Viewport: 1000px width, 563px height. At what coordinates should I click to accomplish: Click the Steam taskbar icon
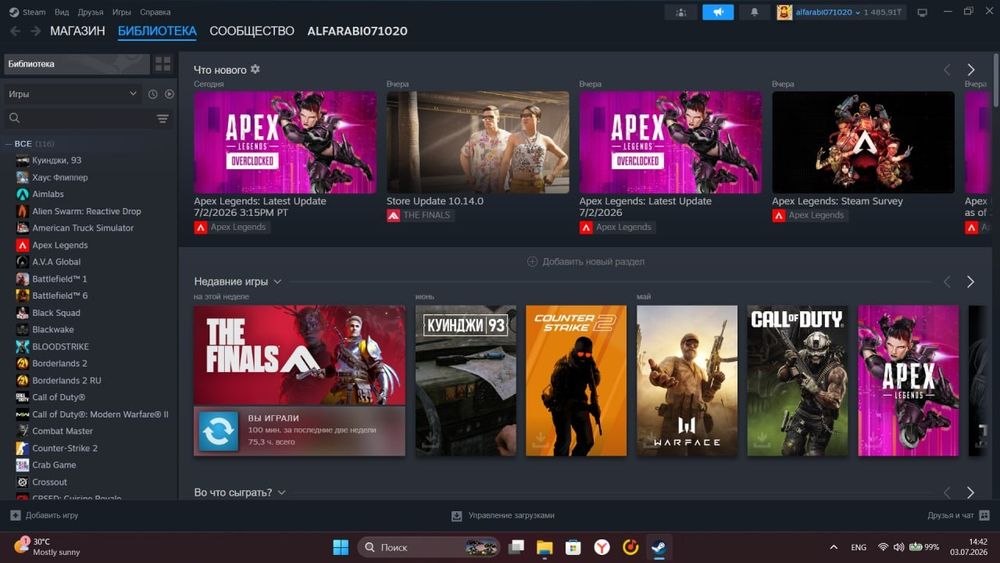[x=659, y=547]
